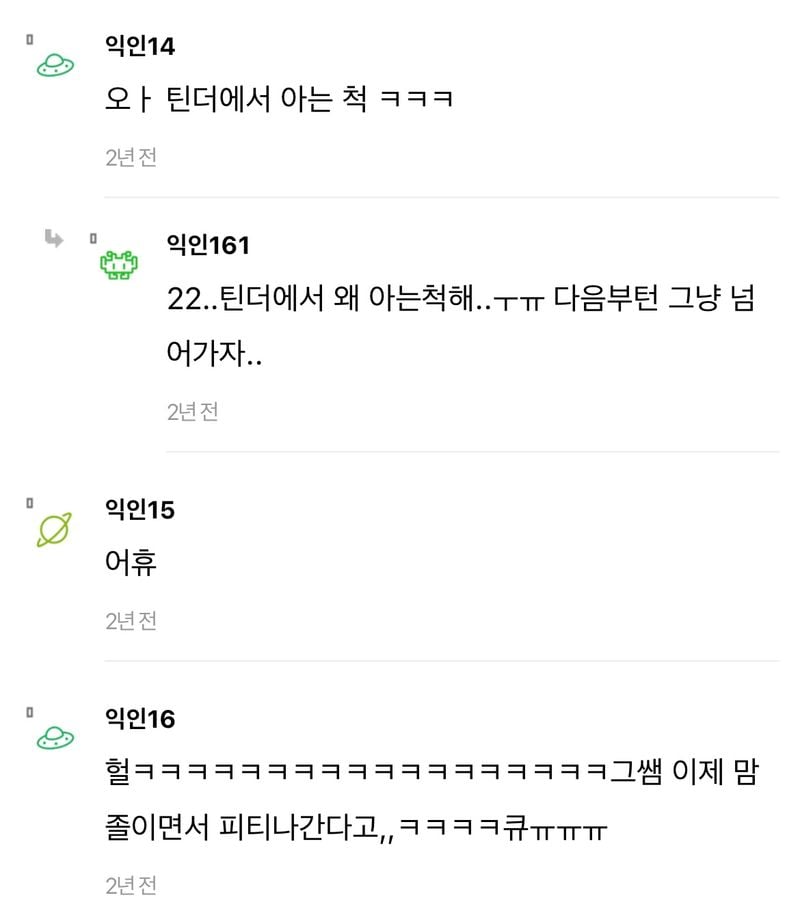Click the 어휴 comment text
800x920 pixels.
click(x=131, y=563)
